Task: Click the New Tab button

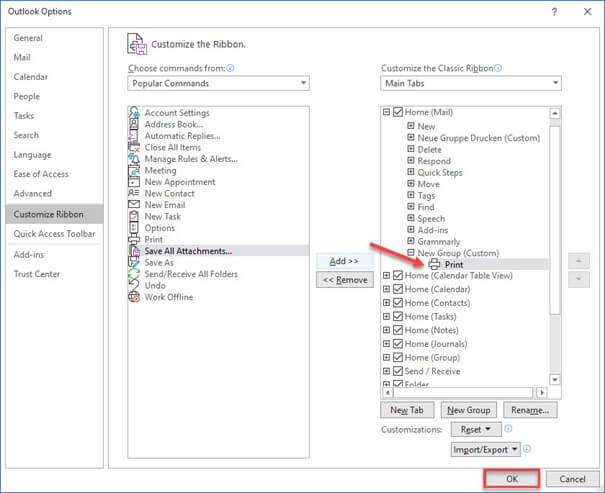Action: click(x=407, y=410)
